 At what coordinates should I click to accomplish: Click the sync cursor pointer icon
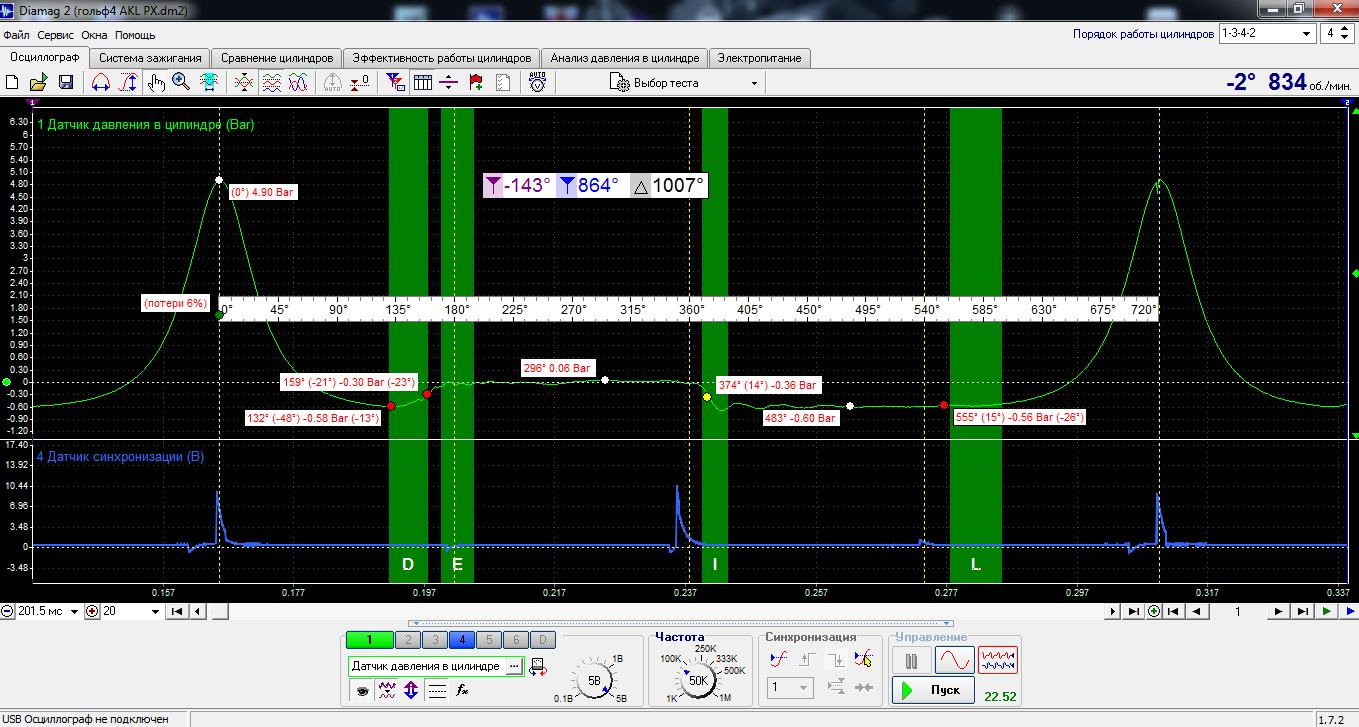click(864, 659)
